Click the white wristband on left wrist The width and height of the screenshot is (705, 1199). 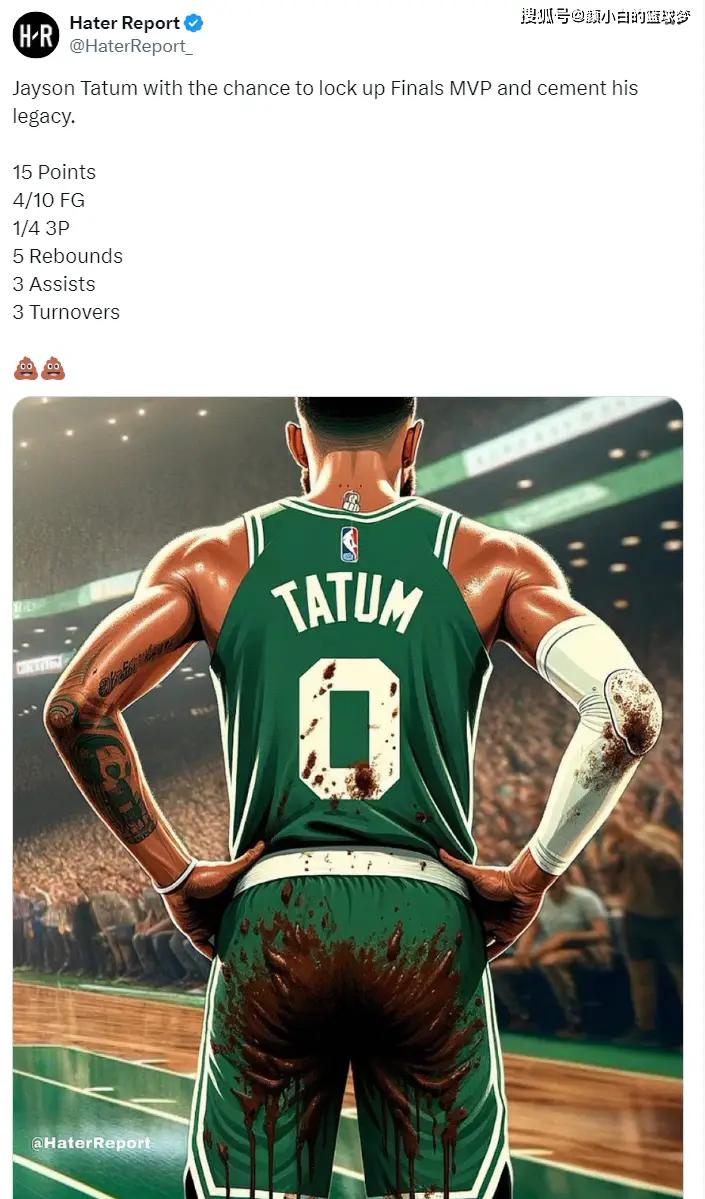point(176,879)
